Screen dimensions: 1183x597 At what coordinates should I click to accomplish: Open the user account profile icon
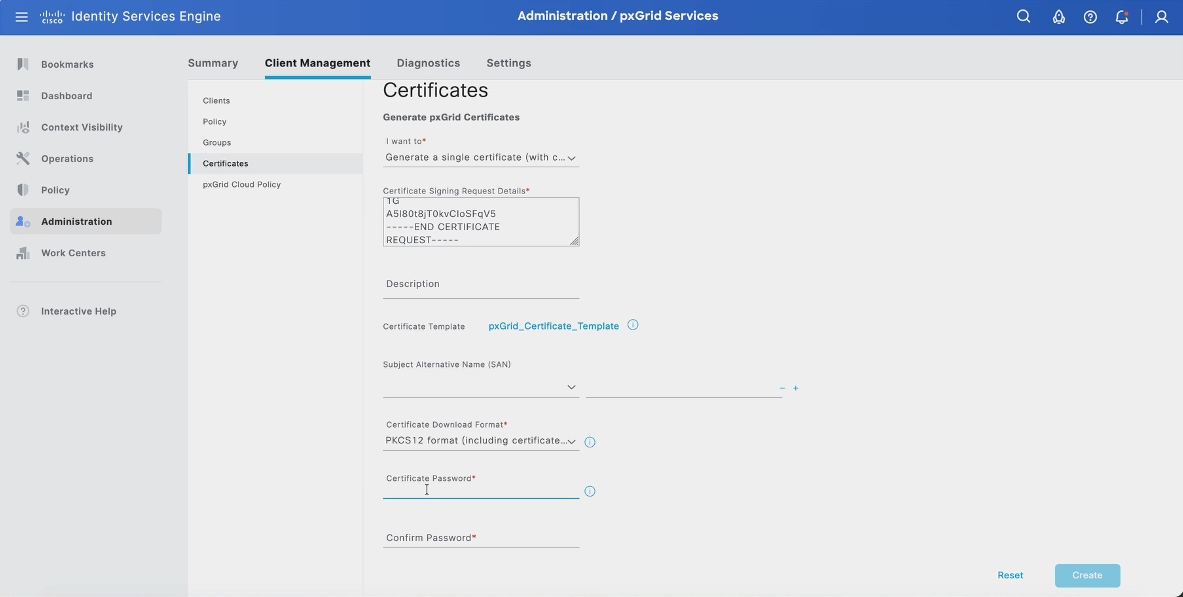(1161, 17)
